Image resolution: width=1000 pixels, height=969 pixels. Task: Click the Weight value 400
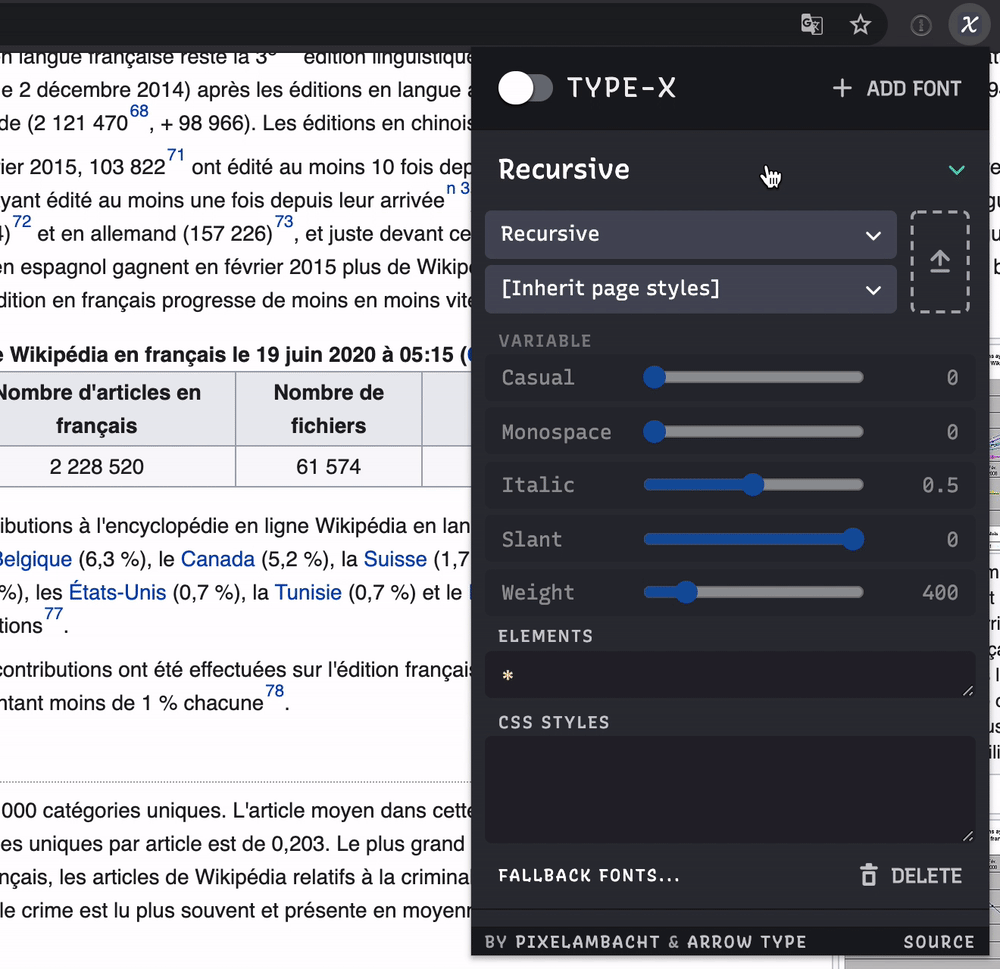[x=940, y=593]
